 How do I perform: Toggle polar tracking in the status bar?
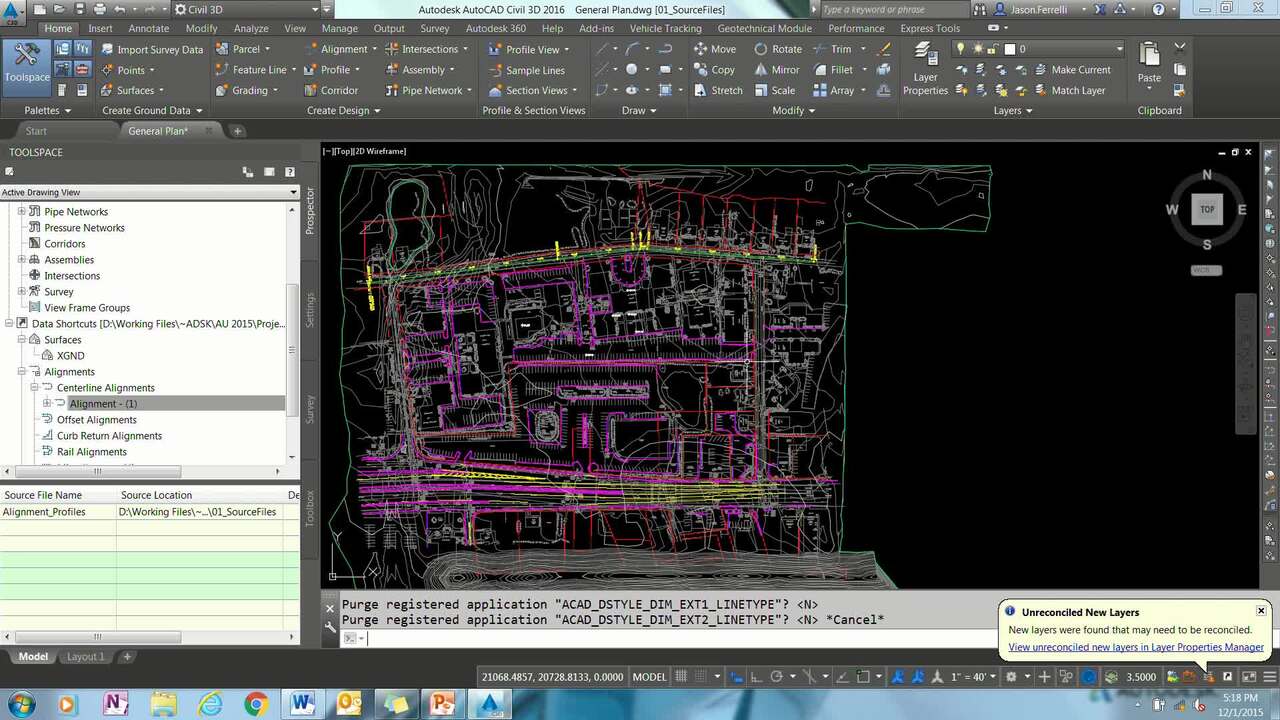tap(776, 677)
